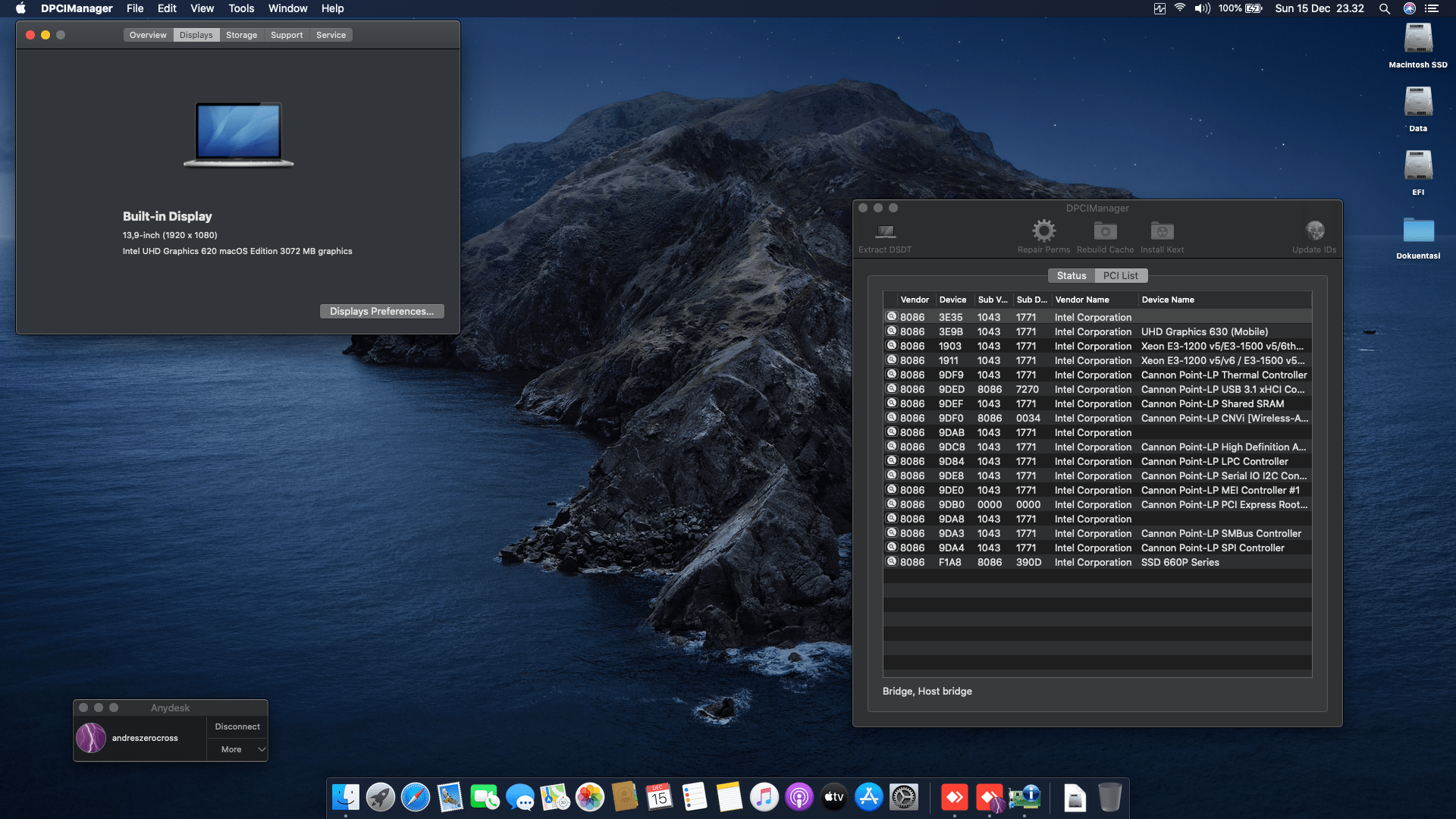
Task: Click the Wi-Fi status icon in menu bar
Action: coord(1180,8)
